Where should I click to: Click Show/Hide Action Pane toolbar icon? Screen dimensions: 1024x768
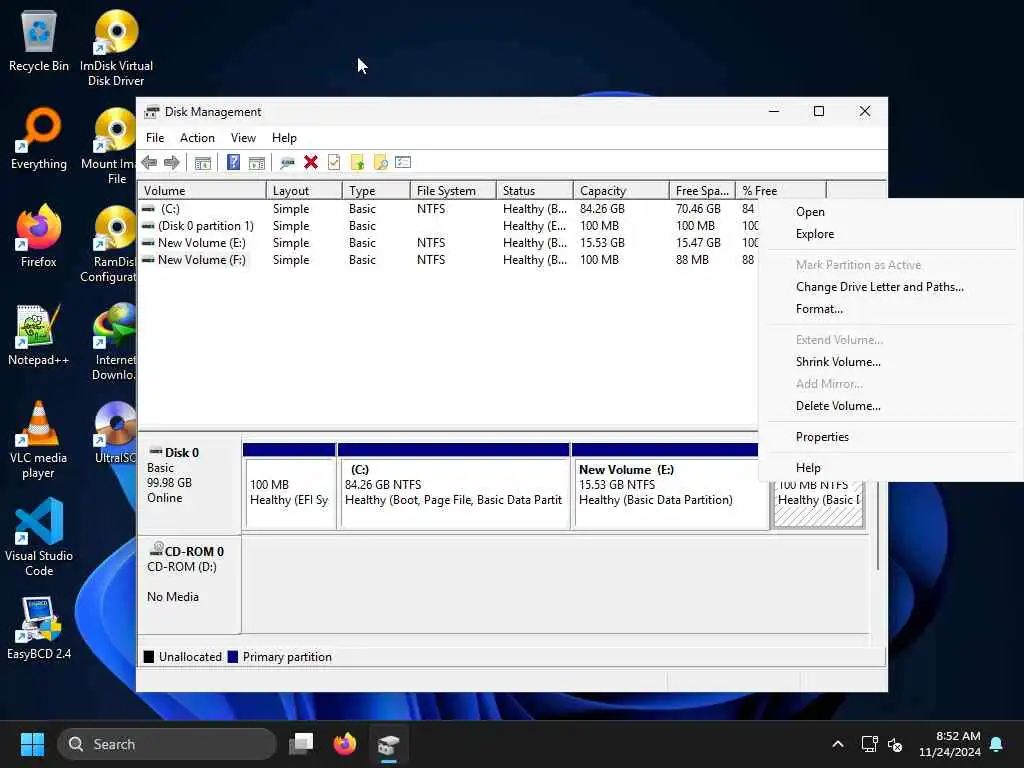[x=257, y=163]
